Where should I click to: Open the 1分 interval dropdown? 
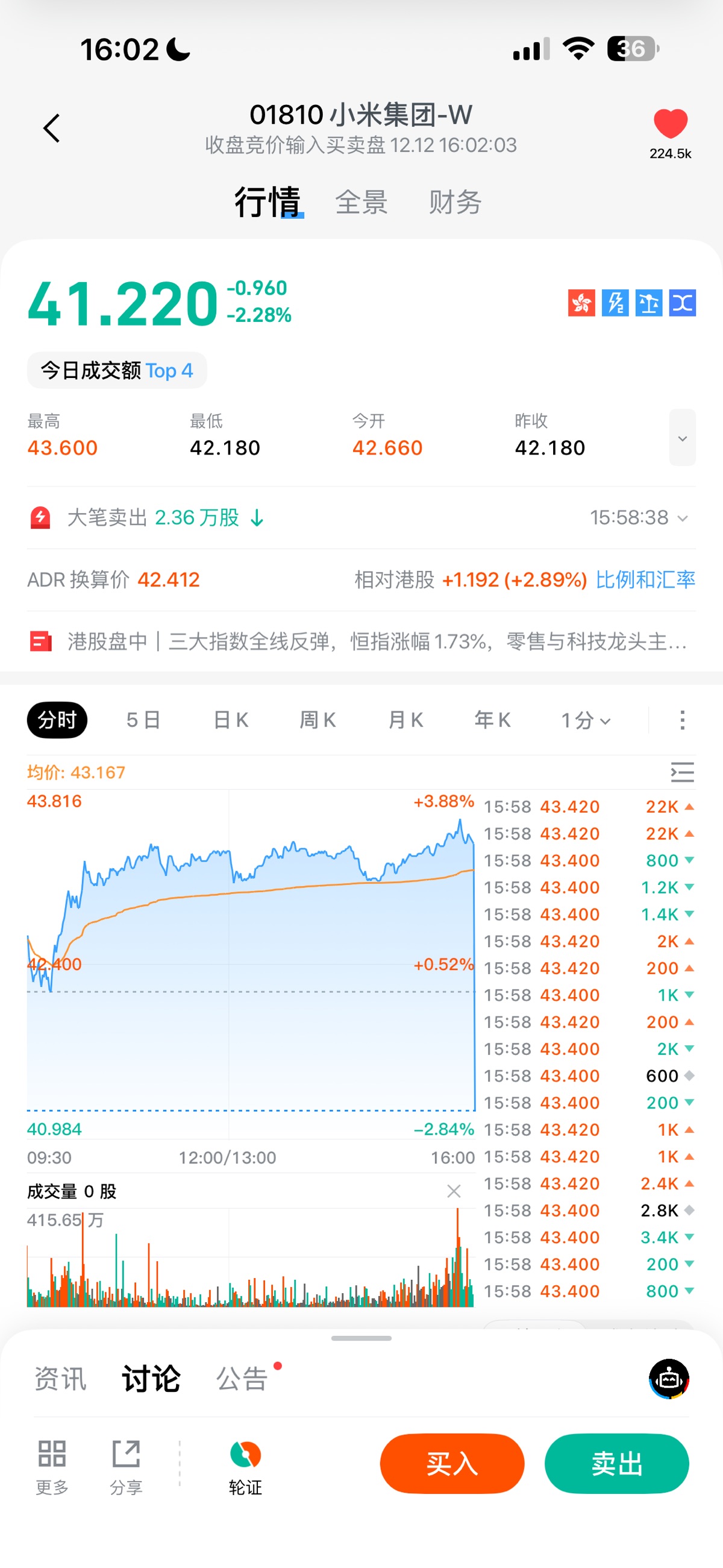click(586, 720)
